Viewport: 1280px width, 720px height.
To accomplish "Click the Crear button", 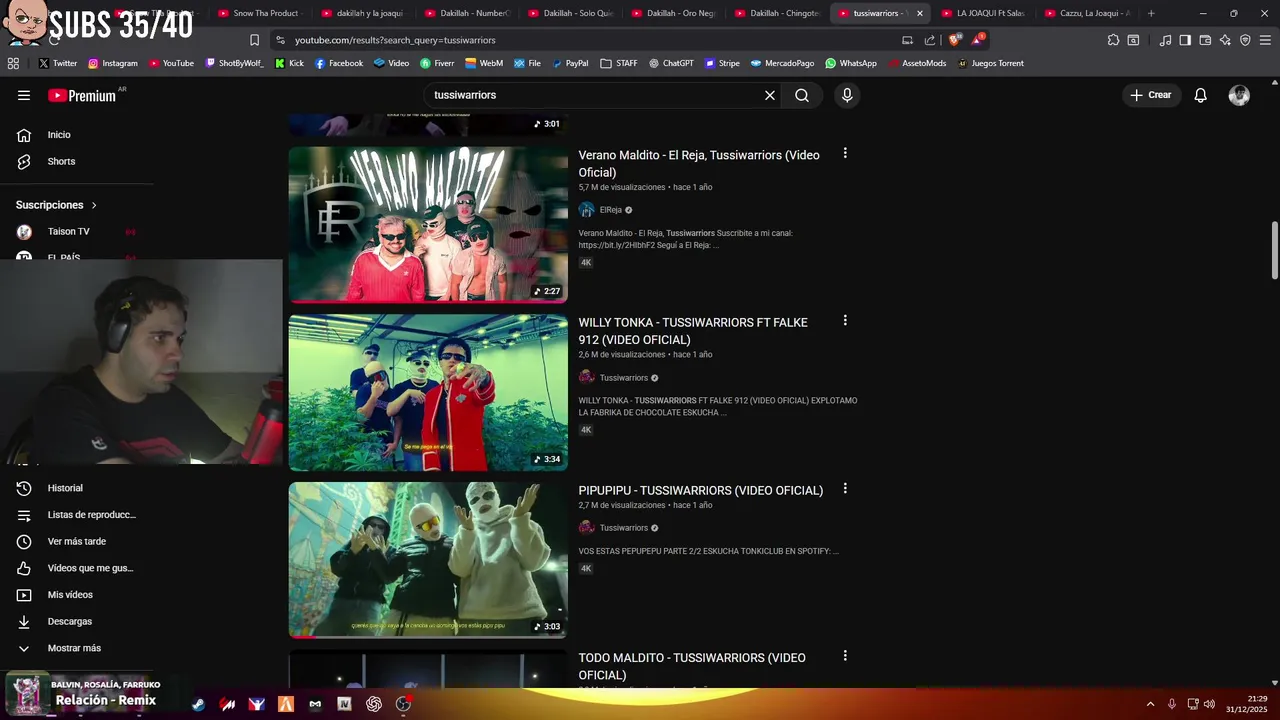I will click(x=1151, y=95).
